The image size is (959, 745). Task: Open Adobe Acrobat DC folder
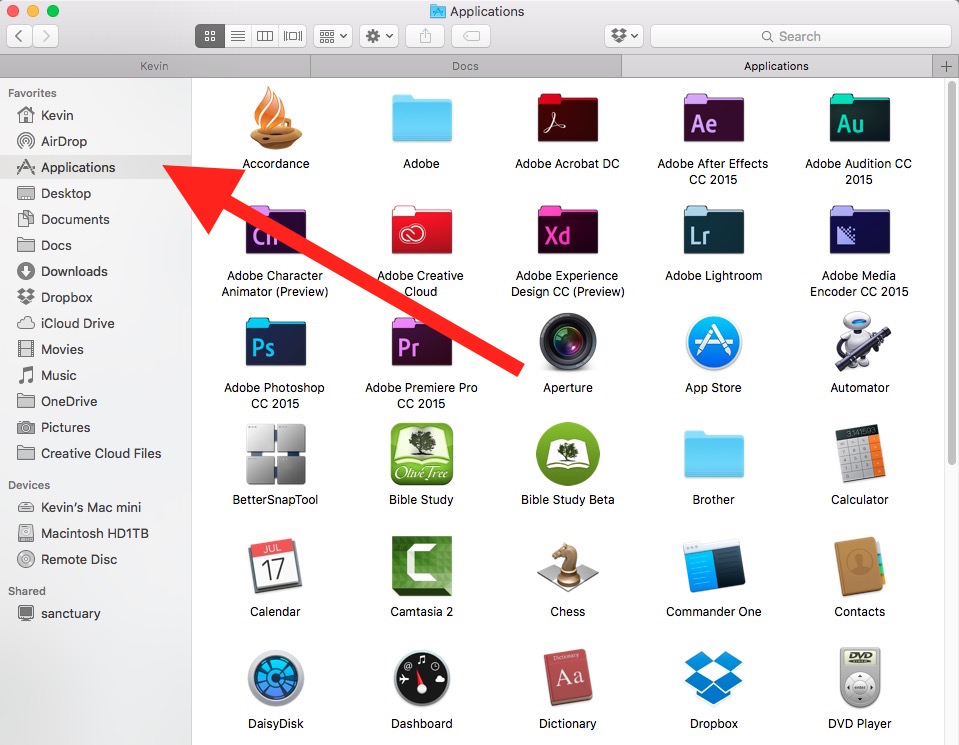(x=568, y=119)
